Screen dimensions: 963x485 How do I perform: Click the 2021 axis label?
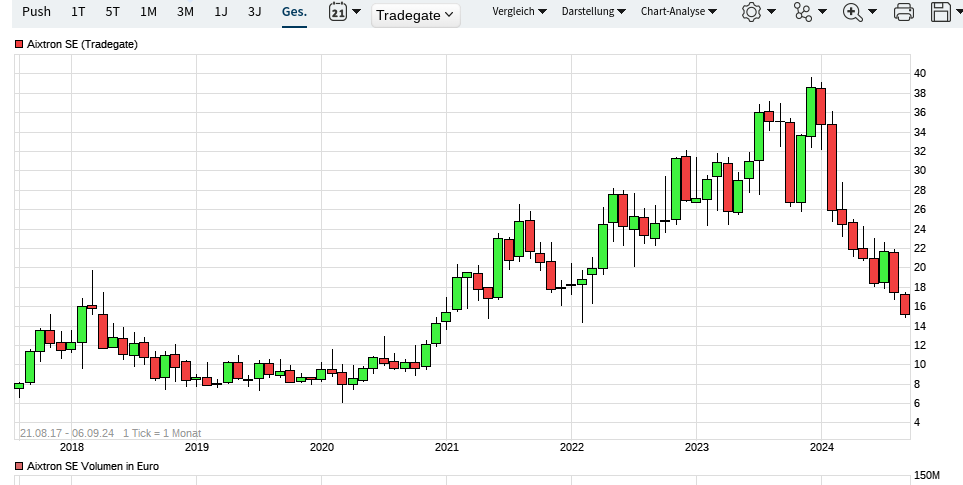tap(446, 447)
